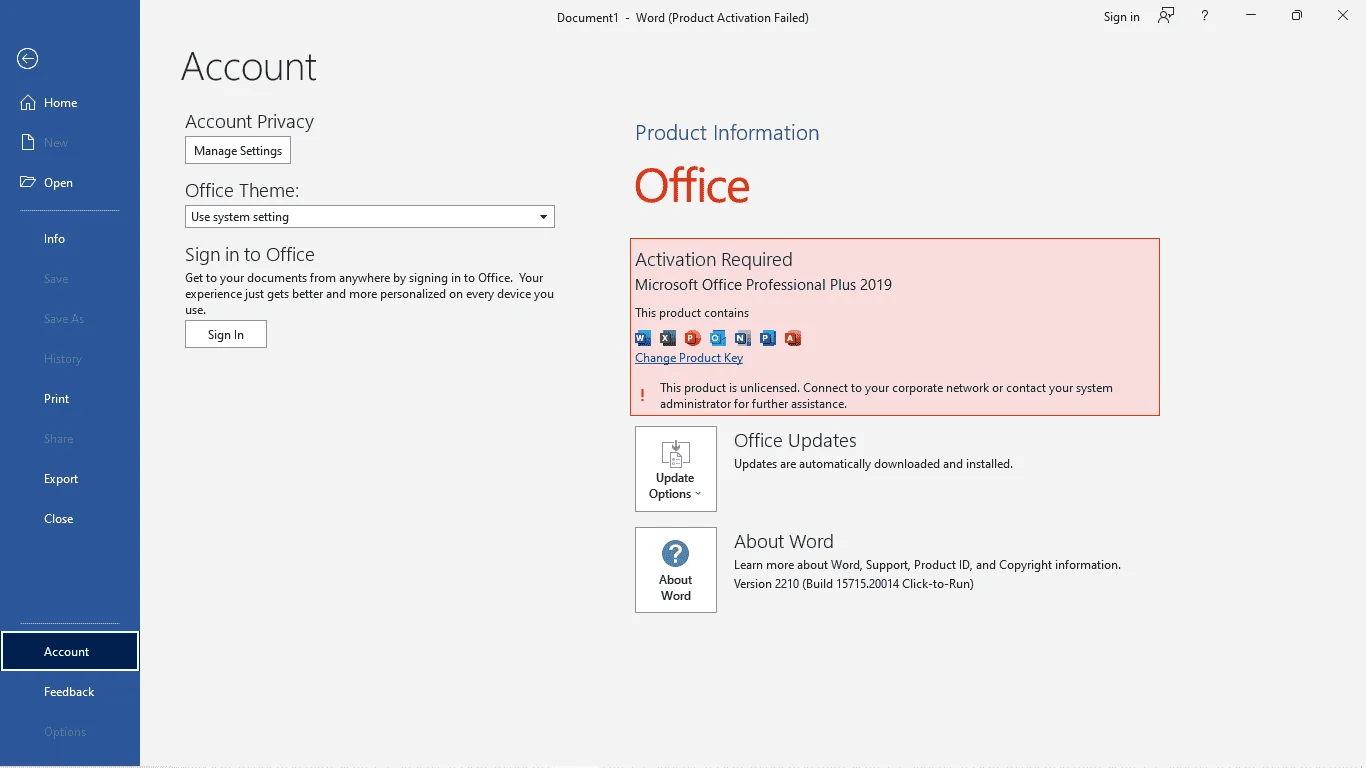Click the back arrow to leave Backstage
Viewport: 1366px width, 768px height.
pos(28,59)
